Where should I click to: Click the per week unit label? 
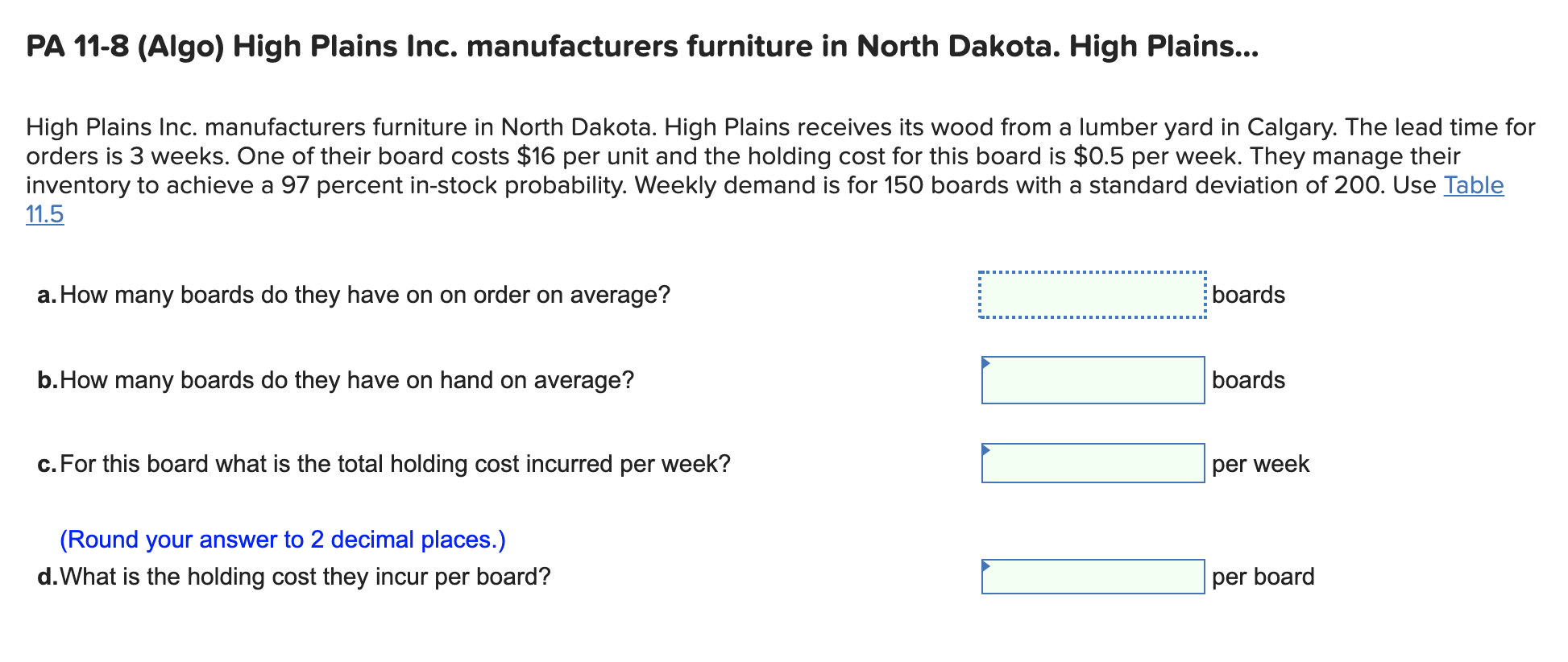pos(1260,464)
